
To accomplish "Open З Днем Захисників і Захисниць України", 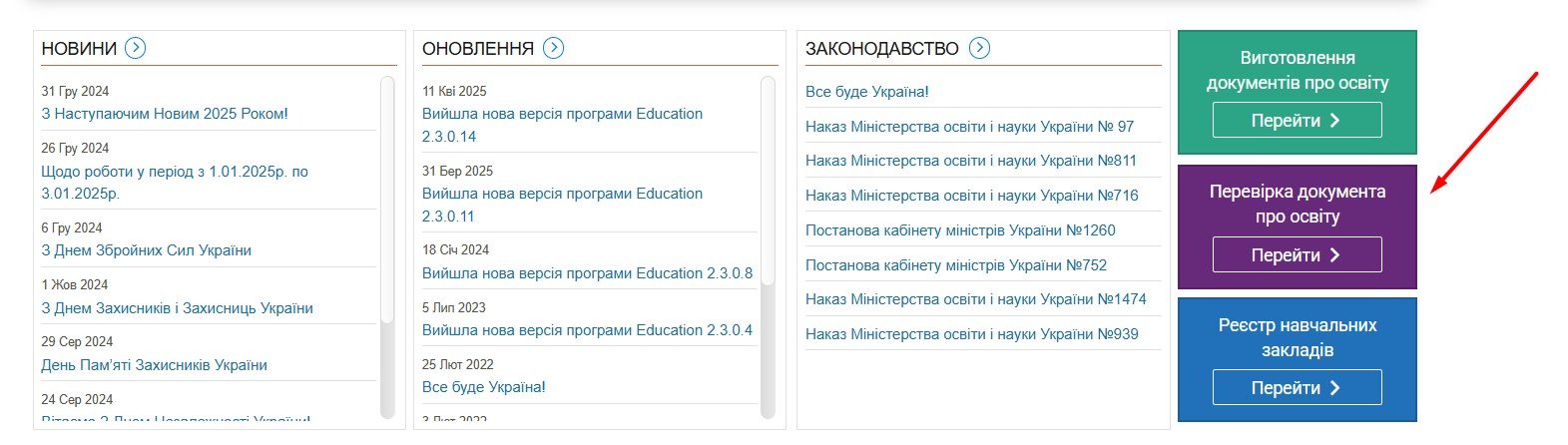I will (177, 308).
